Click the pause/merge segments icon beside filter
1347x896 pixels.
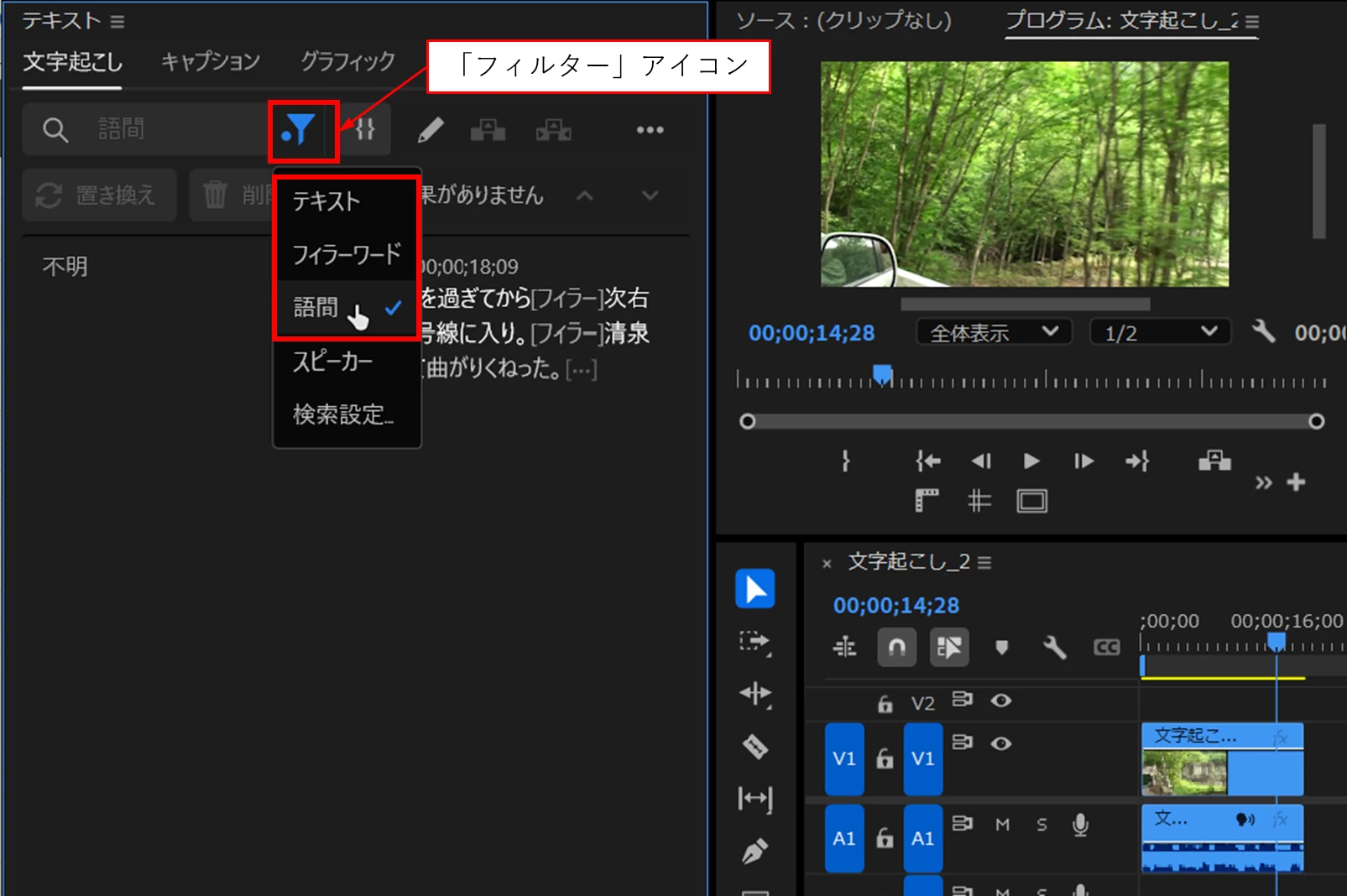[365, 129]
